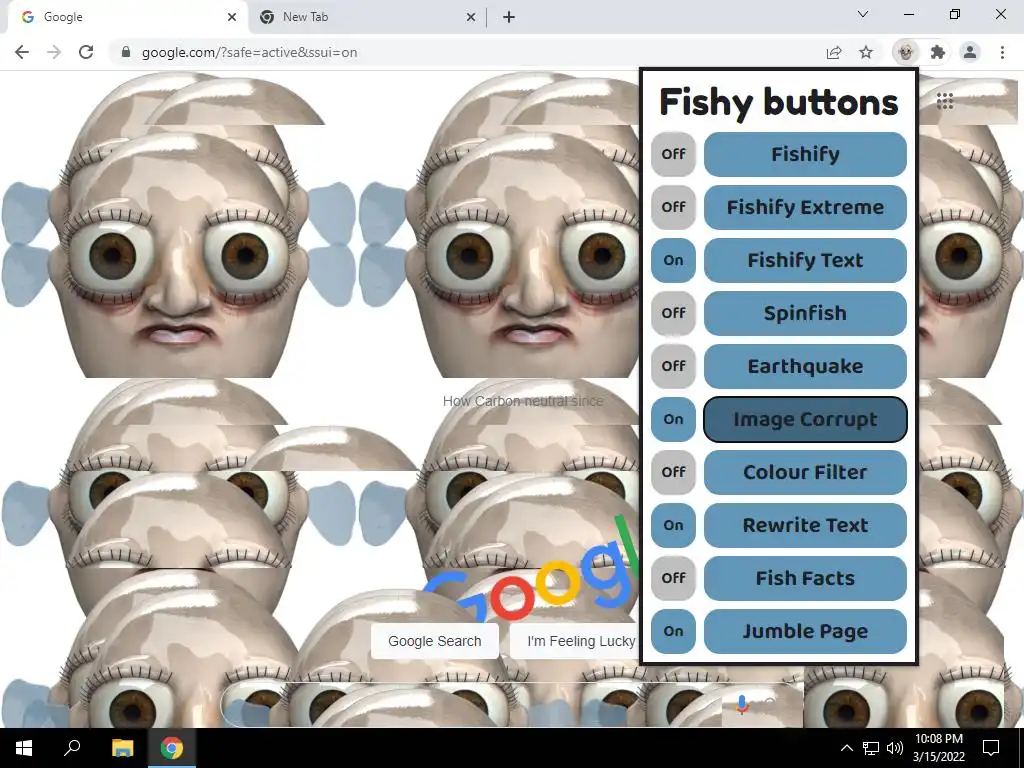Open the Extensions puzzle icon
This screenshot has width=1024, height=768.
[938, 52]
